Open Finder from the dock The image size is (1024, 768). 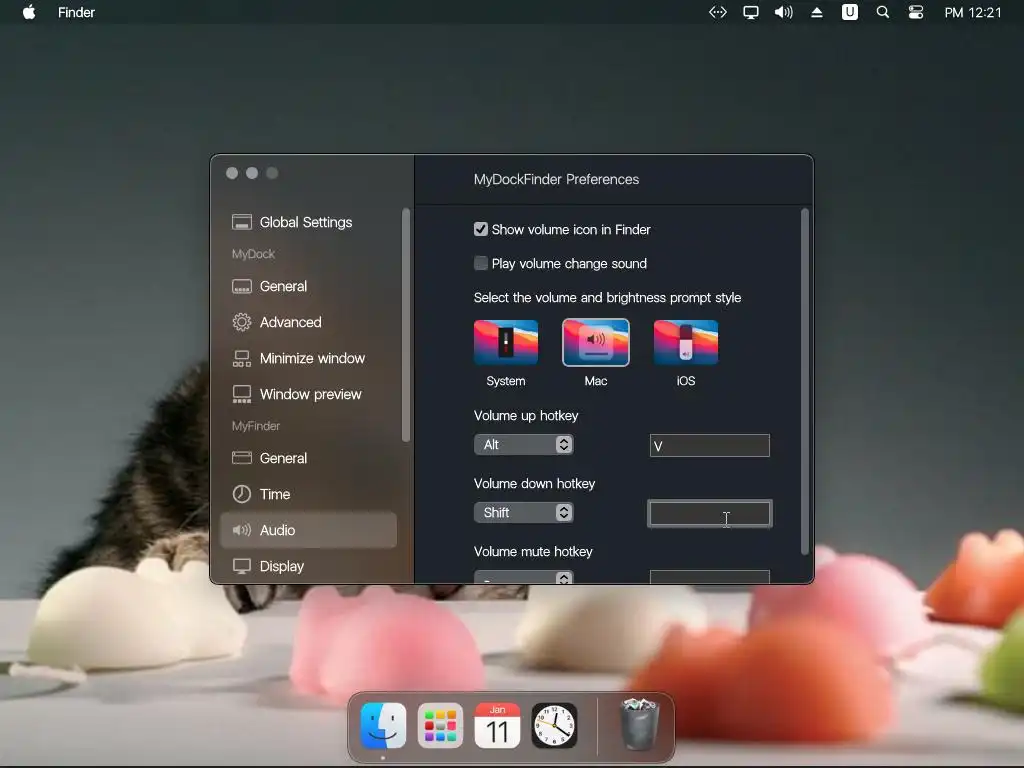[383, 726]
